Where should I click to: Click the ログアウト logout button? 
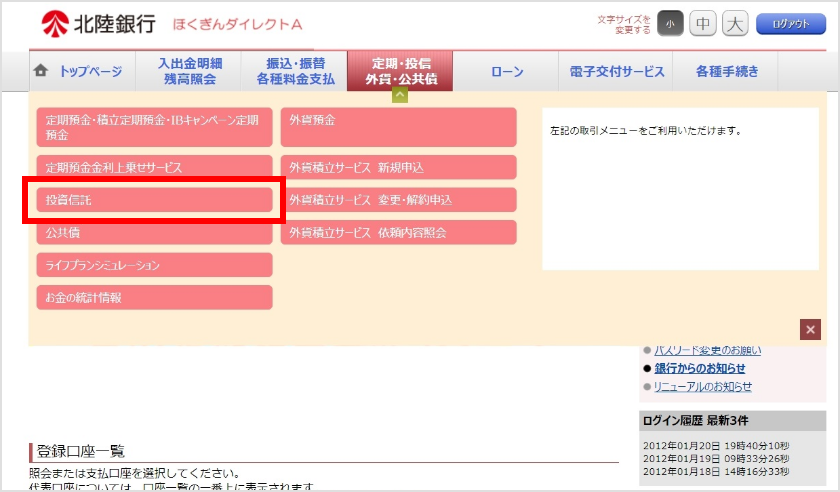point(791,24)
